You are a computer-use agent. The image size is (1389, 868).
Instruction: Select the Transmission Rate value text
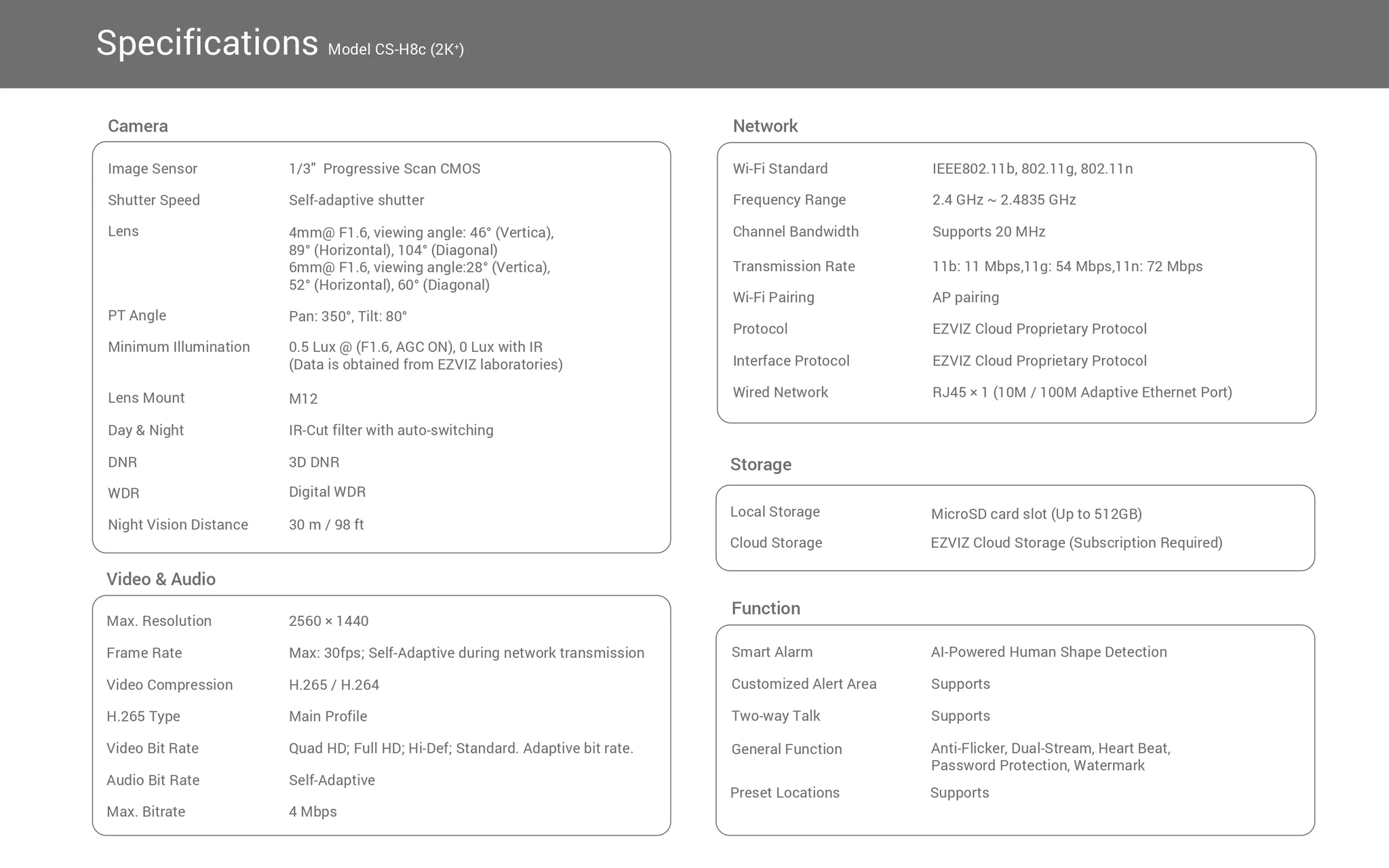point(1067,267)
